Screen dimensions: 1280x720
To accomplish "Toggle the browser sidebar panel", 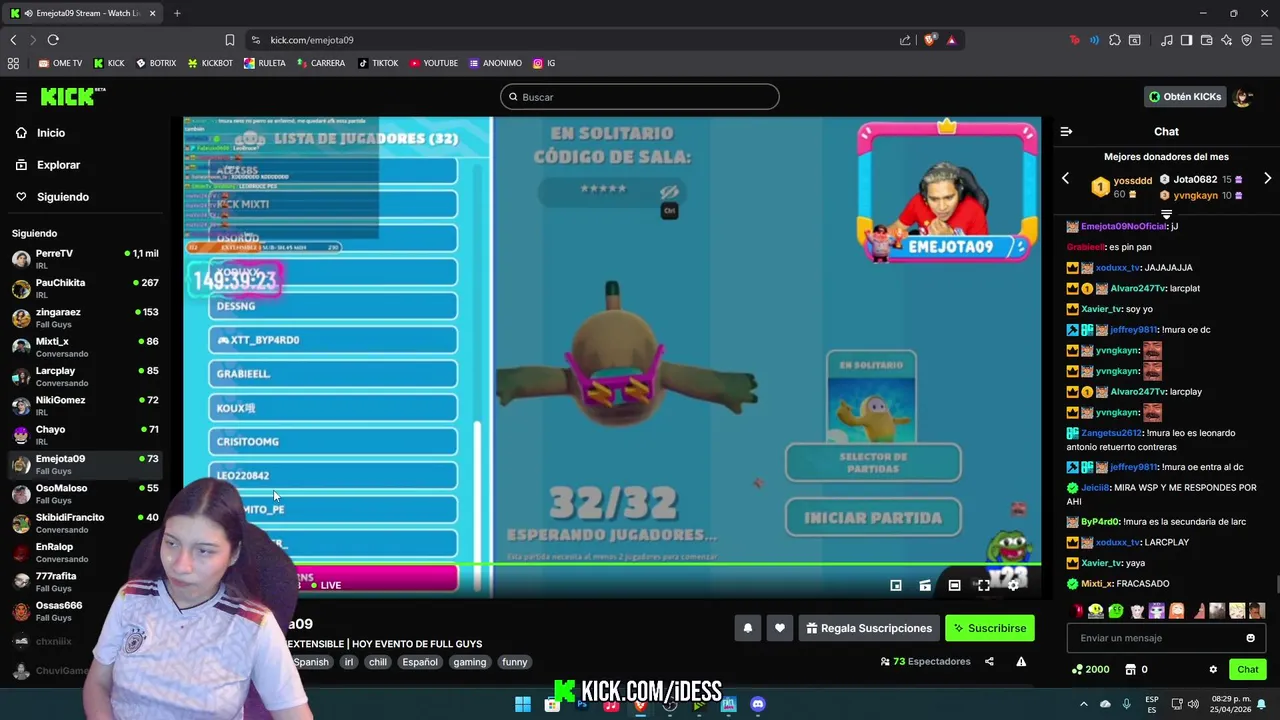I will coord(1186,40).
